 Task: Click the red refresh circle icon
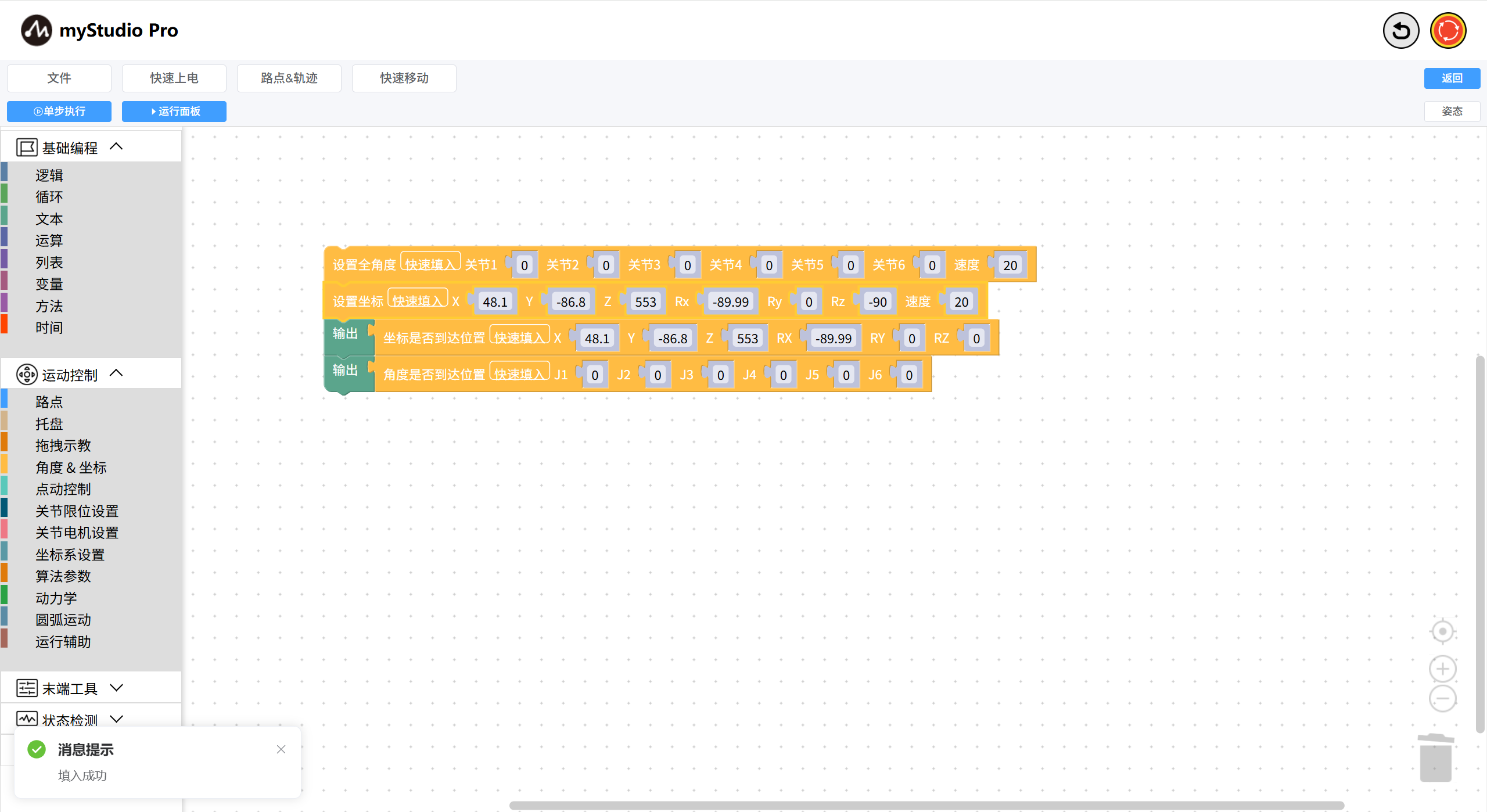(x=1448, y=30)
